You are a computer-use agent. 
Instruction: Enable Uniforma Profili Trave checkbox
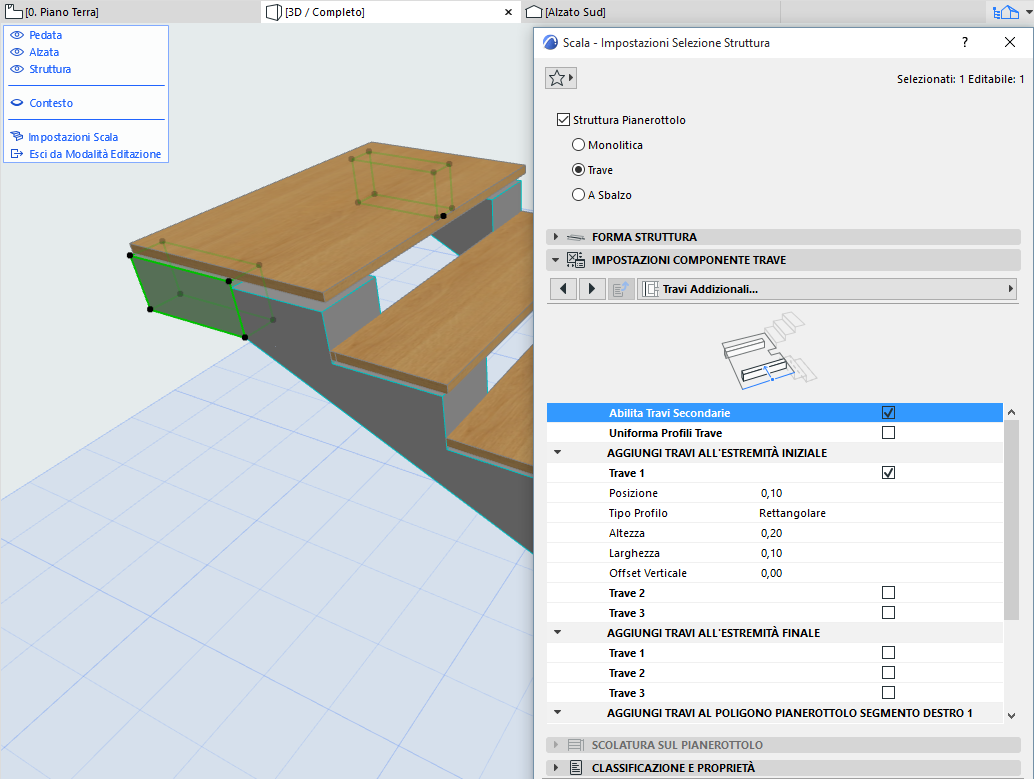[x=888, y=433]
